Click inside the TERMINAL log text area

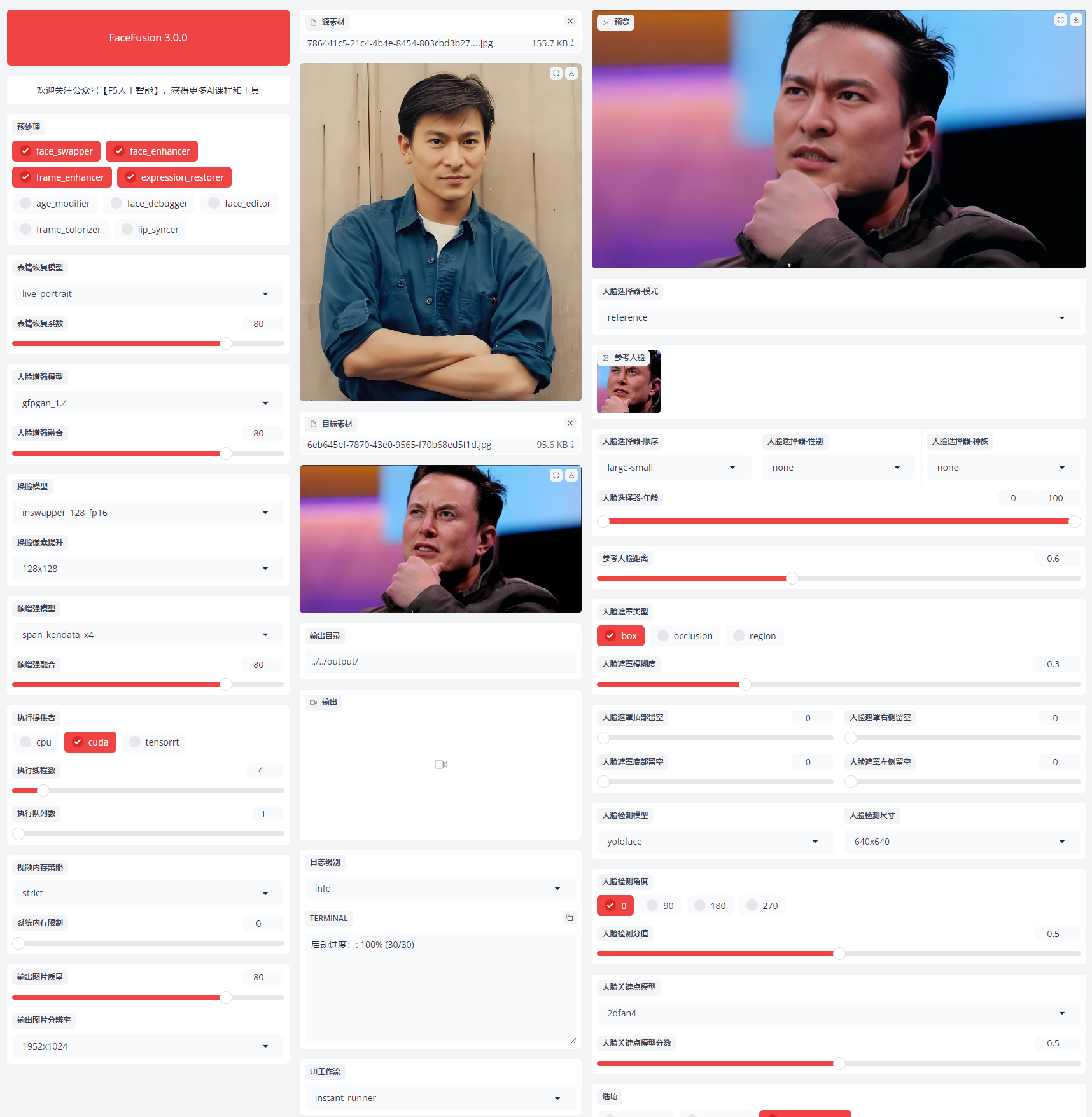[440, 988]
